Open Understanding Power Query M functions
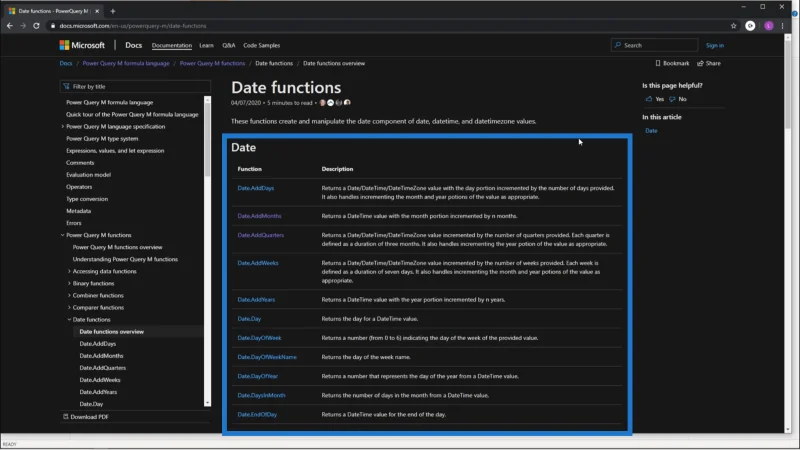 point(125,259)
